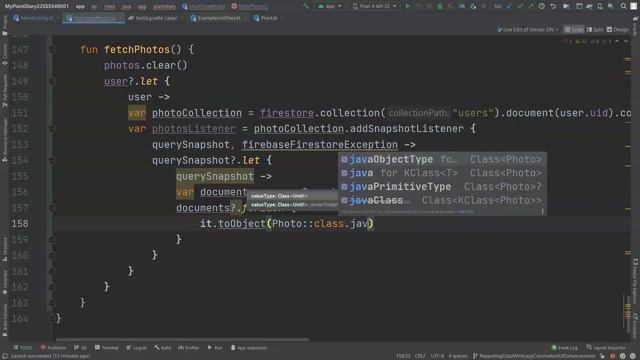Click plantdiary package breadcrumb
Screen dimensions: 640x360
click(164, 6)
